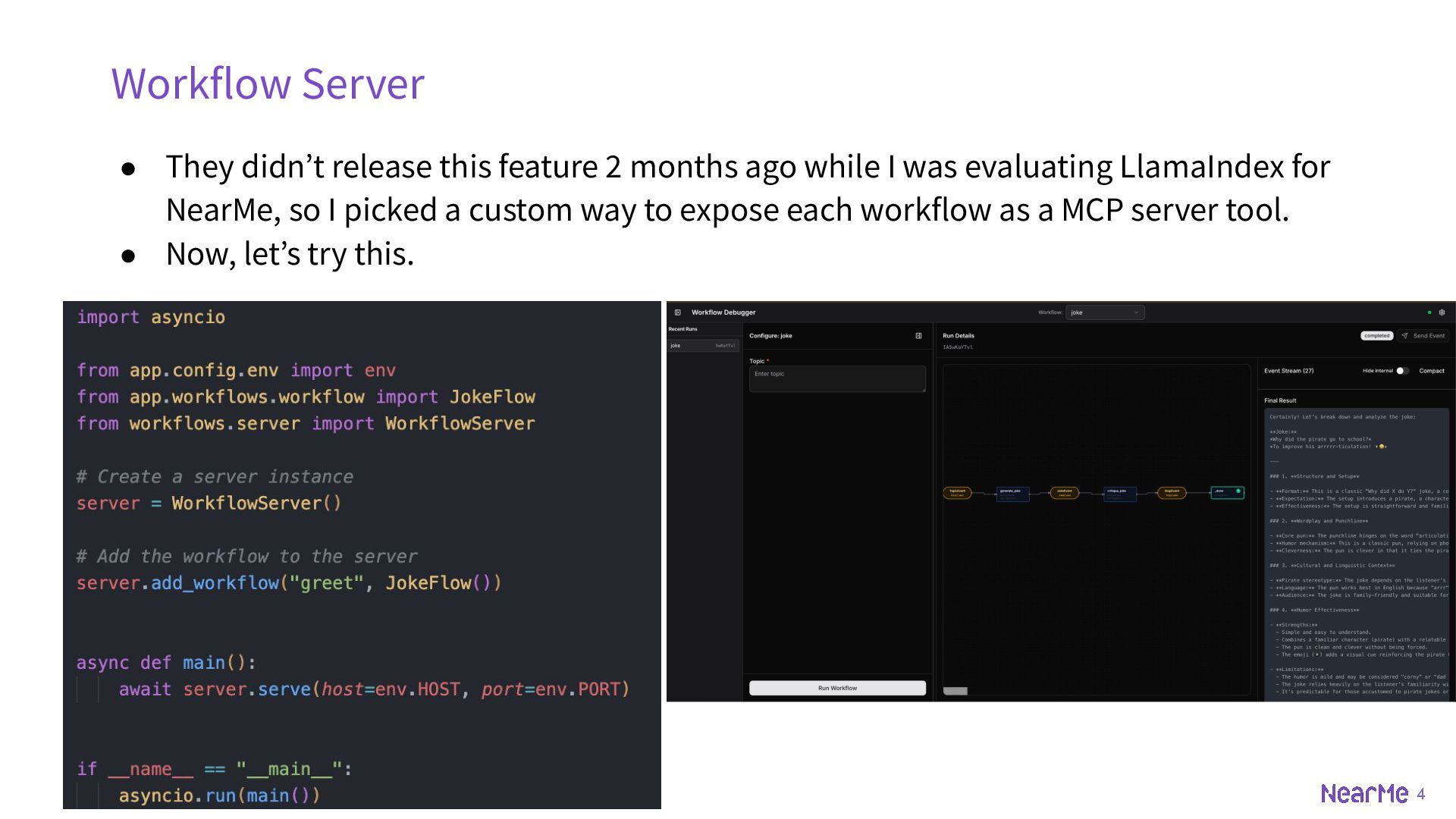Toggle the Hide internal switch
The height and width of the screenshot is (819, 1456).
(1402, 371)
